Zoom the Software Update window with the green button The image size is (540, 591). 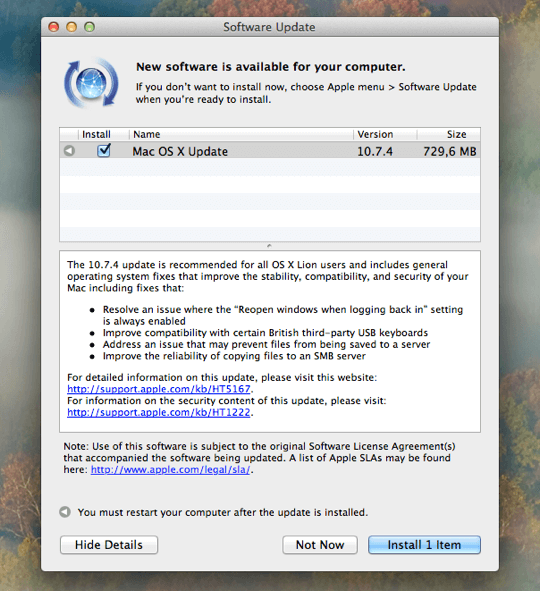click(x=89, y=27)
